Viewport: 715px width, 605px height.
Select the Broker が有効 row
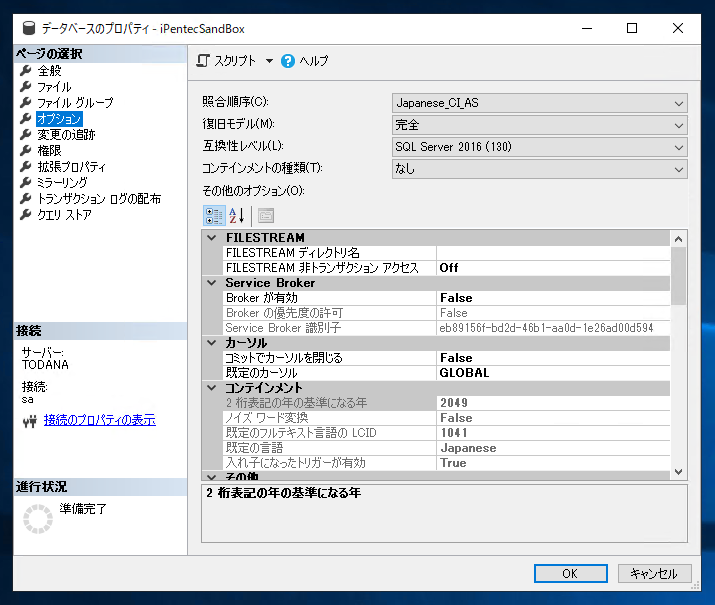(447, 298)
